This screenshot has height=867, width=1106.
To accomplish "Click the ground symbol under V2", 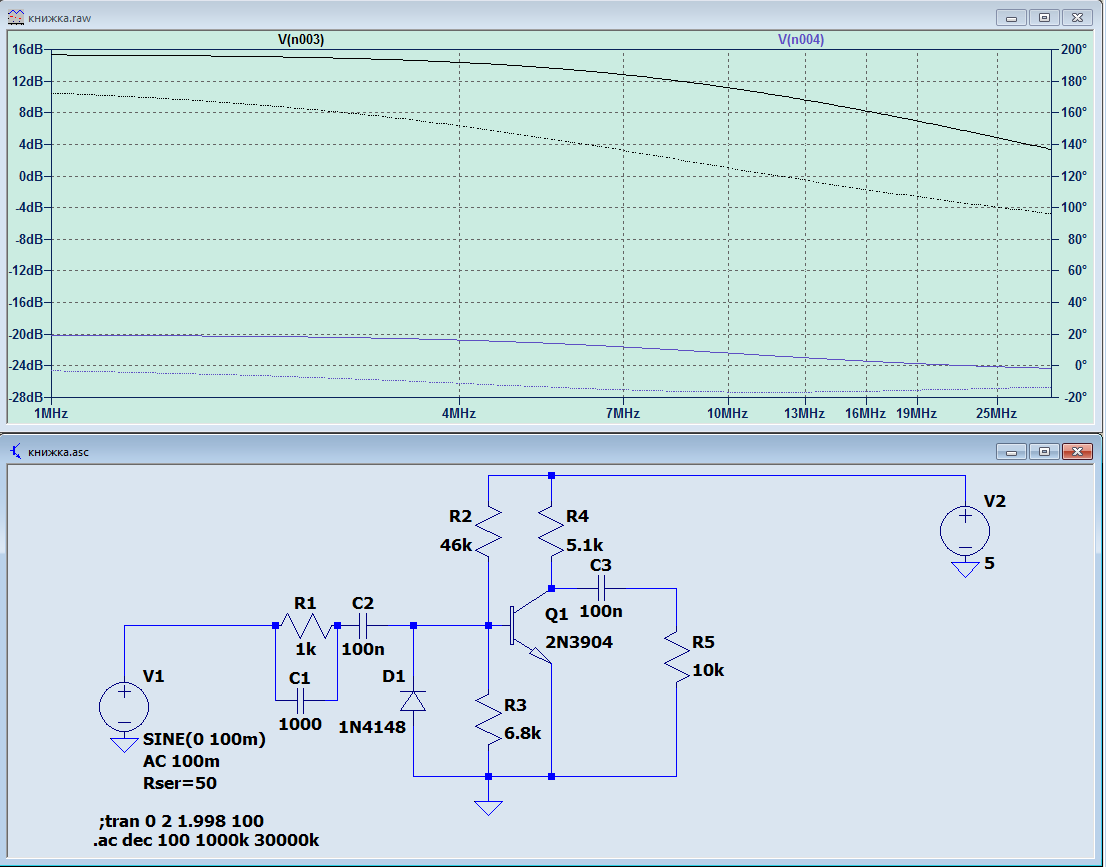I will pos(965,569).
